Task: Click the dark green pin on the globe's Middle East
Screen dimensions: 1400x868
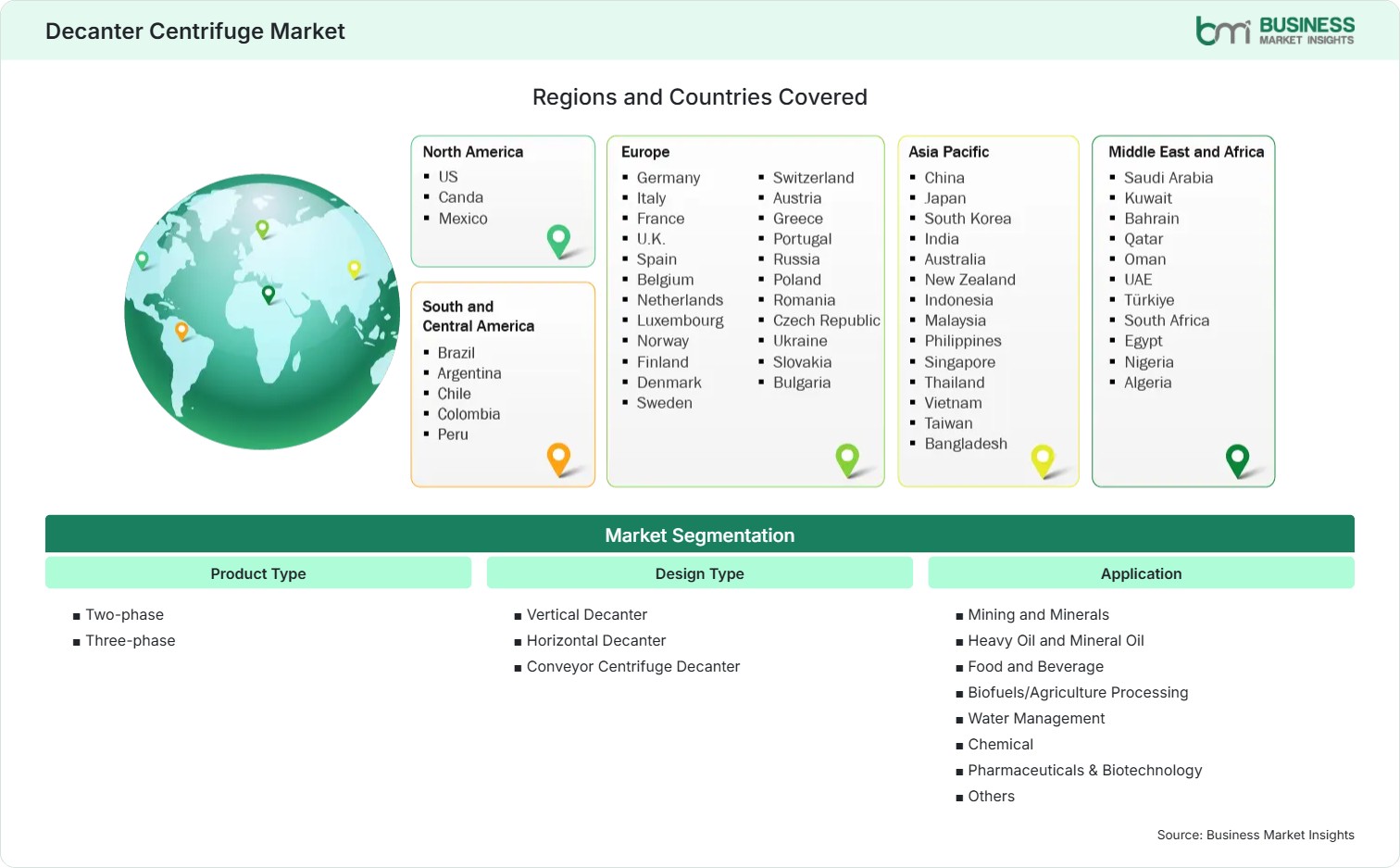Action: [x=269, y=295]
